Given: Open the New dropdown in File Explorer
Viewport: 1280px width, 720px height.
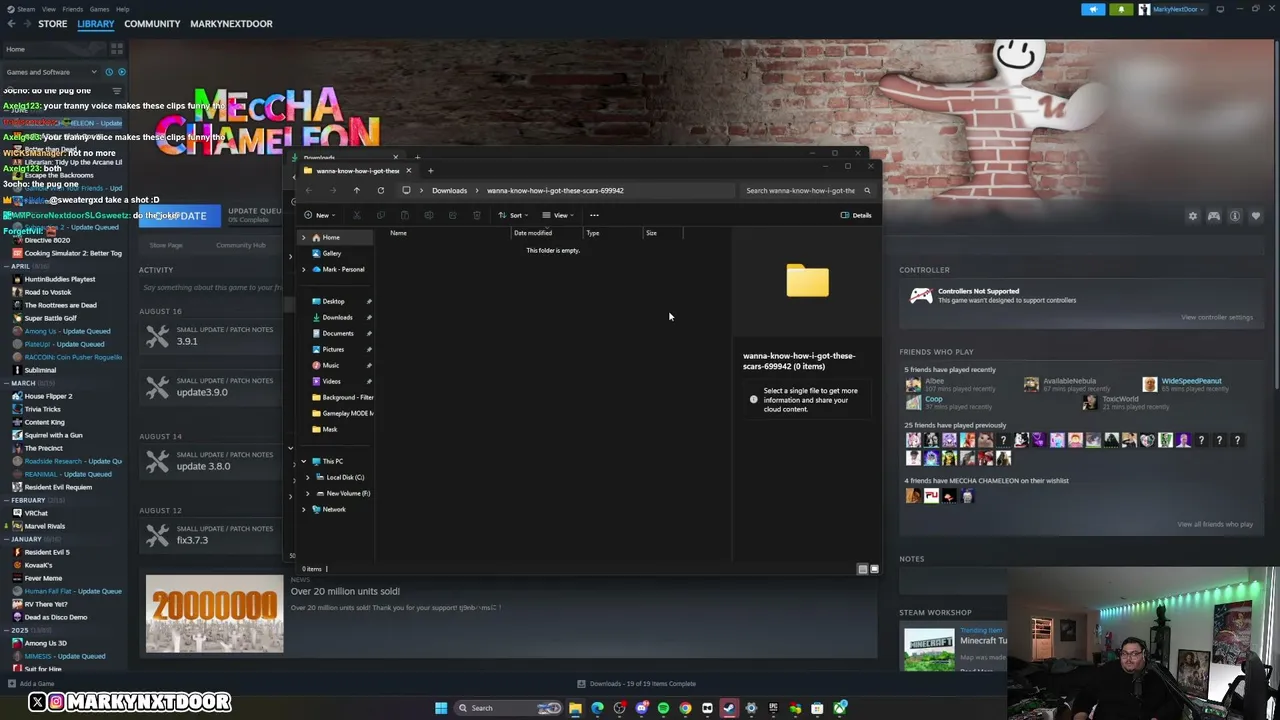Looking at the screenshot, I should (320, 215).
